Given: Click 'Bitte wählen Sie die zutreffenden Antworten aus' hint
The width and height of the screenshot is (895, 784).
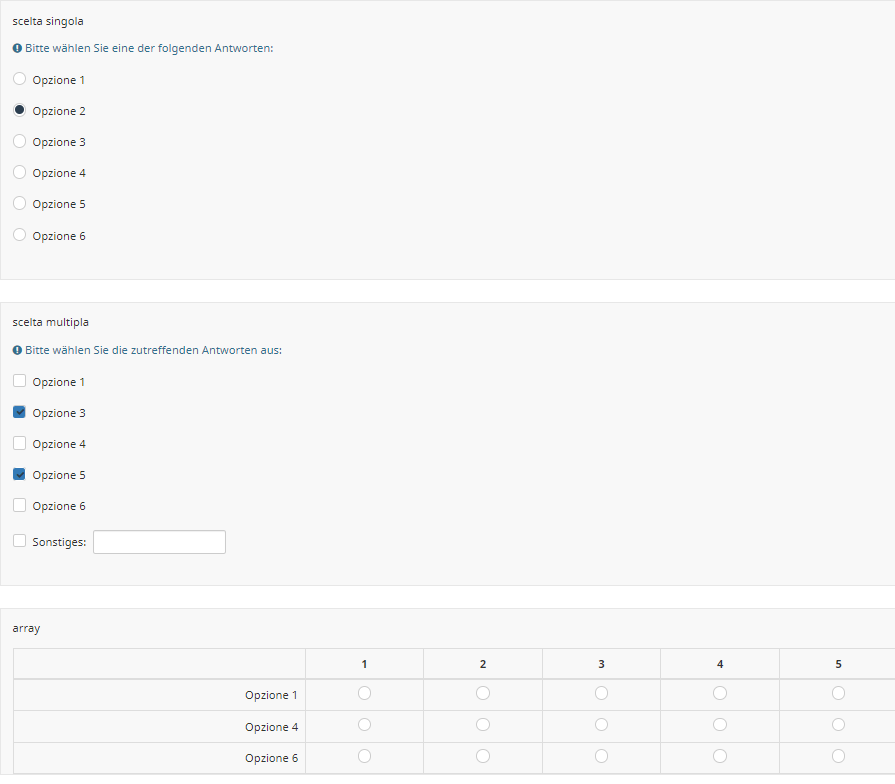Looking at the screenshot, I should [154, 350].
